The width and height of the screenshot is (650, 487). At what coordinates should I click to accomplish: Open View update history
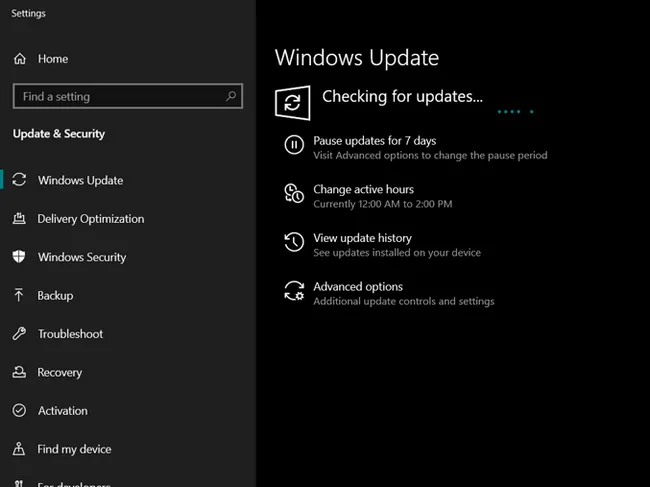[363, 238]
